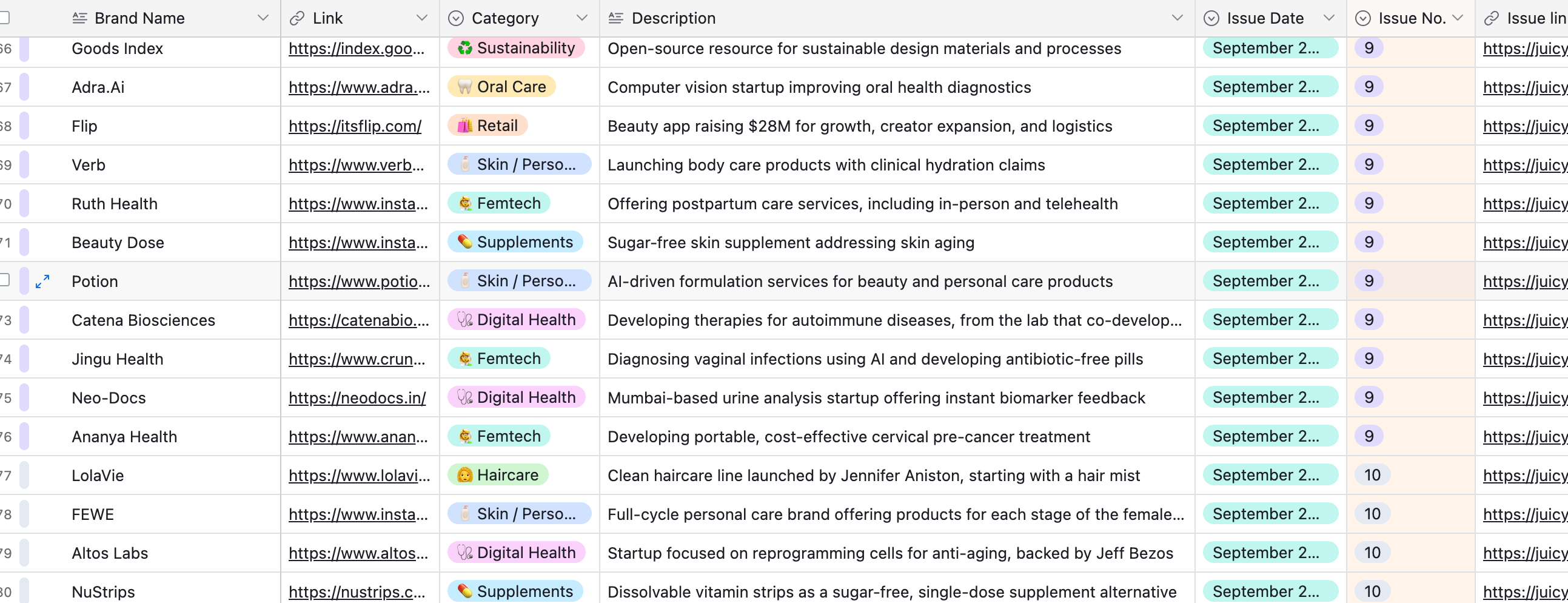This screenshot has width=1568, height=603.
Task: Click the Femtech tag on Jingu Health
Action: tap(499, 359)
